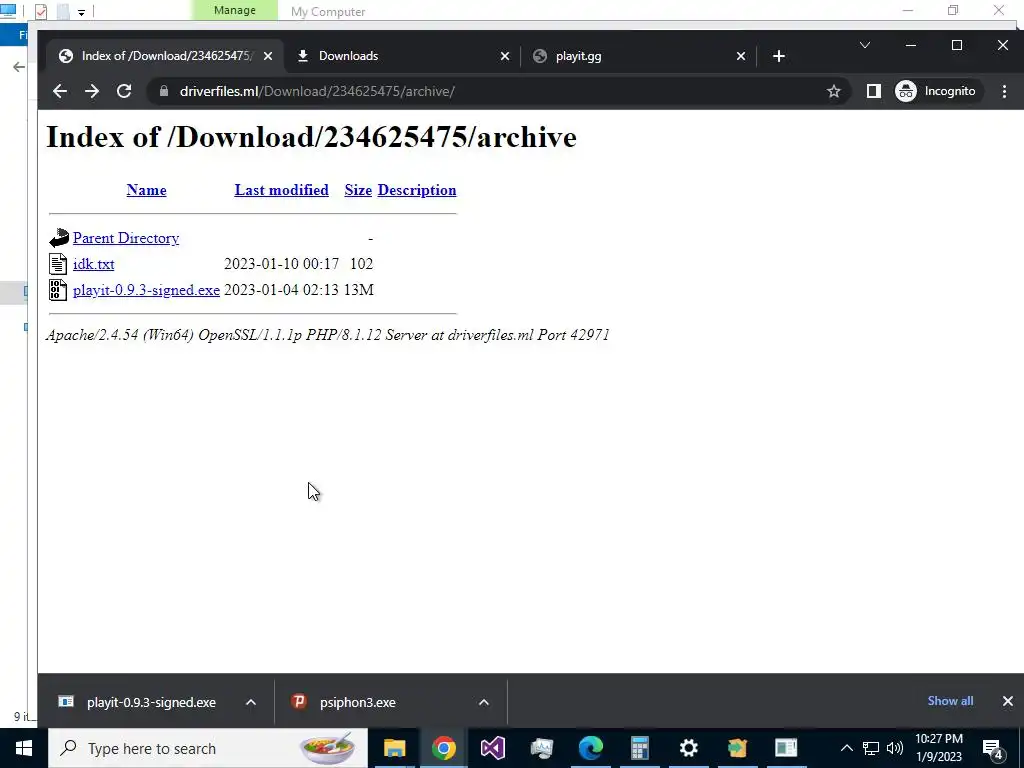Switch to the playit.gg tab
The height and width of the screenshot is (768, 1024).
pos(639,56)
